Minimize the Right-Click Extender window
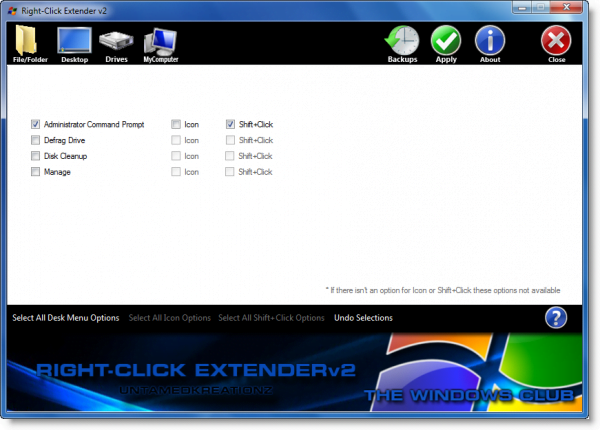Viewport: 600px width, 430px height. [x=522, y=8]
